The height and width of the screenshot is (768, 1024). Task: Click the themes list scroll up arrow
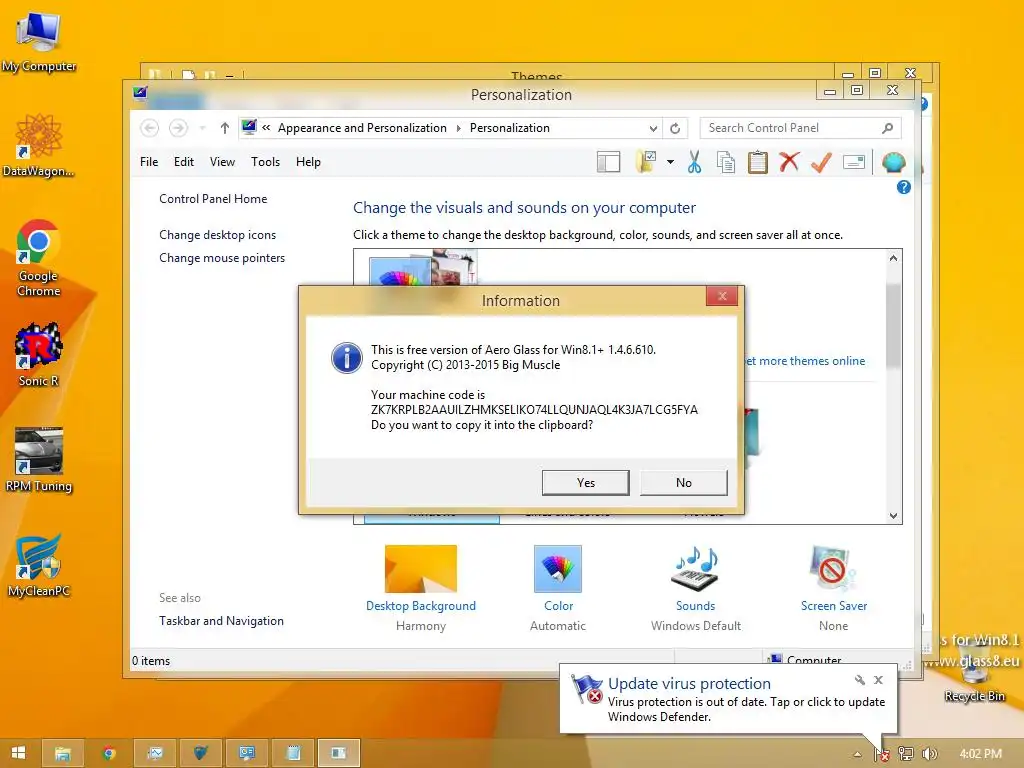click(893, 258)
